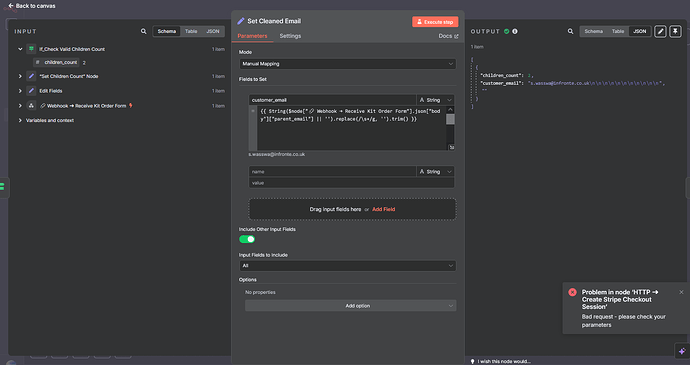Click the back arrow icon
This screenshot has height=365, width=690.
[x=11, y=6]
